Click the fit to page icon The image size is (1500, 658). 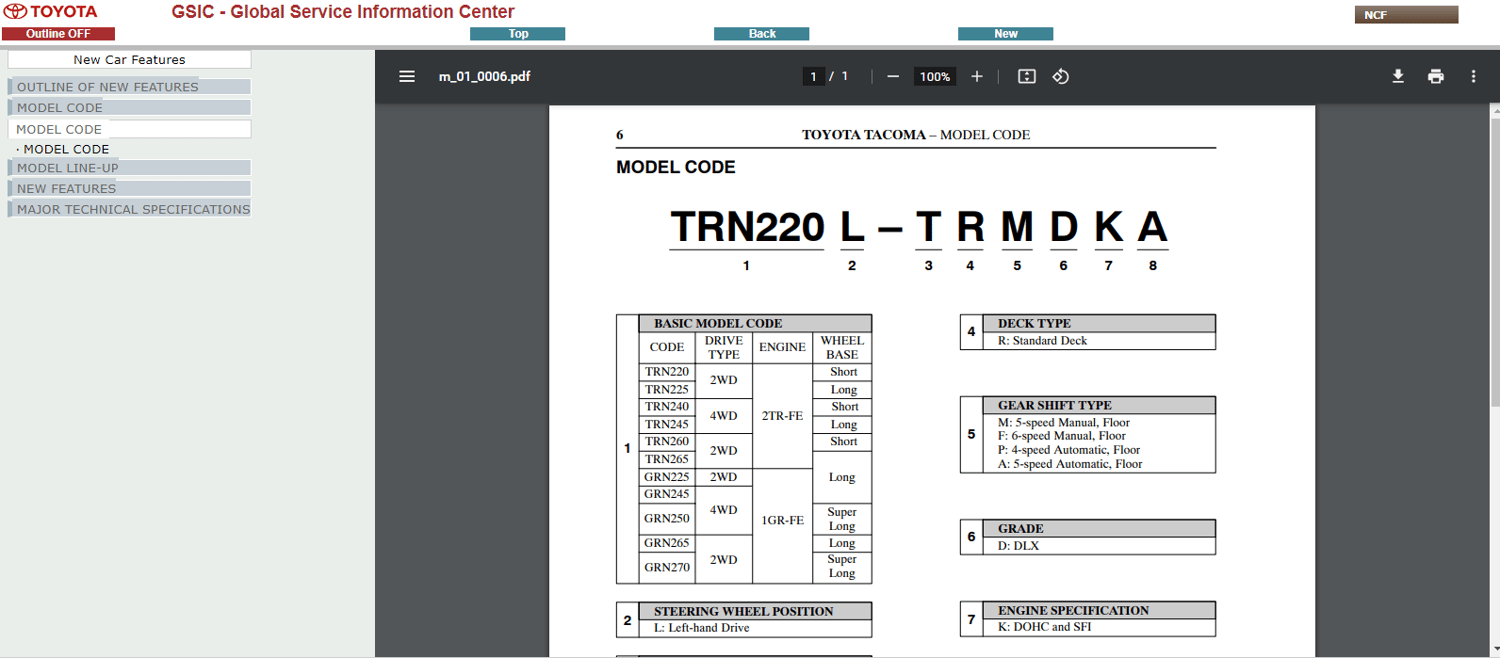coord(1026,76)
